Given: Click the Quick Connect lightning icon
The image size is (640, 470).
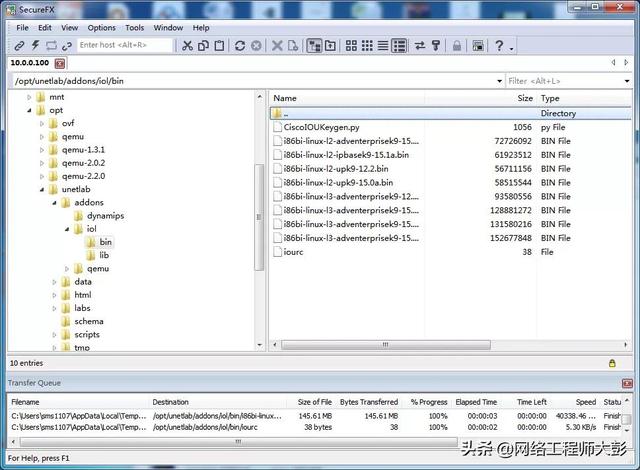Looking at the screenshot, I should point(35,45).
